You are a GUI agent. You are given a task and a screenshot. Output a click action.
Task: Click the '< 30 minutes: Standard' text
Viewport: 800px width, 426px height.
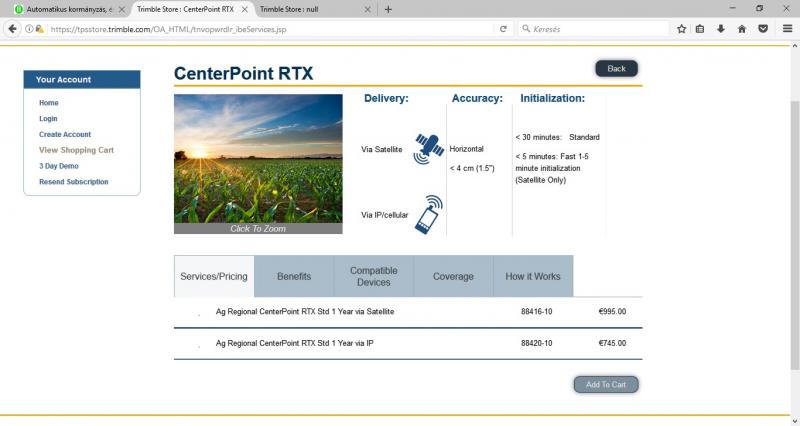point(557,137)
